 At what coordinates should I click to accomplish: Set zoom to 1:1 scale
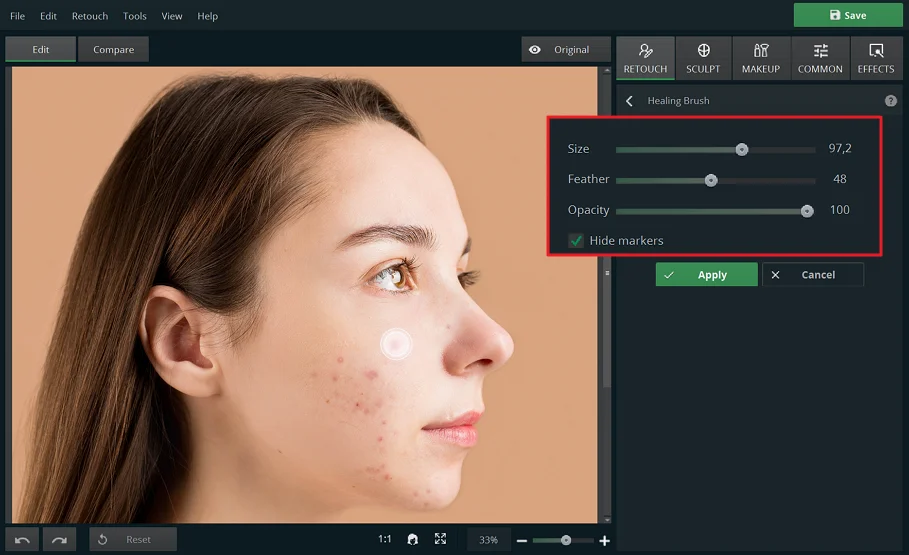pos(384,539)
